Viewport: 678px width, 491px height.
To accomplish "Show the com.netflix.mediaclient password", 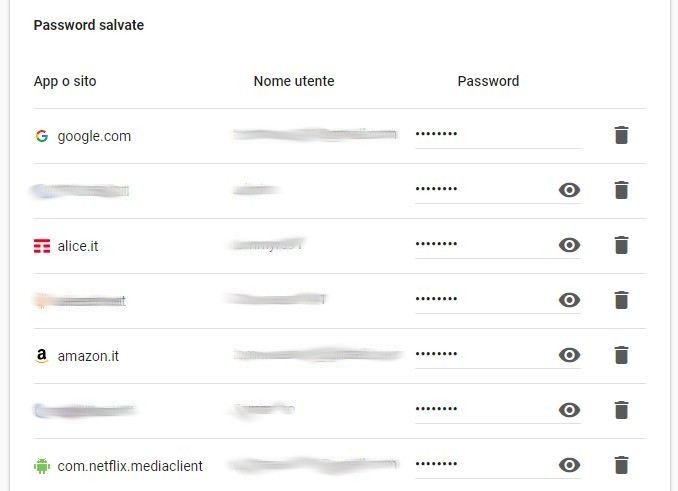I will 570,465.
